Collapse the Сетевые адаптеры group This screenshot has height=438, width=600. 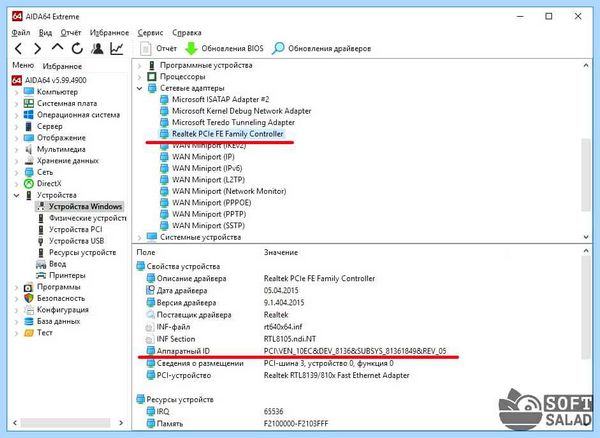140,88
